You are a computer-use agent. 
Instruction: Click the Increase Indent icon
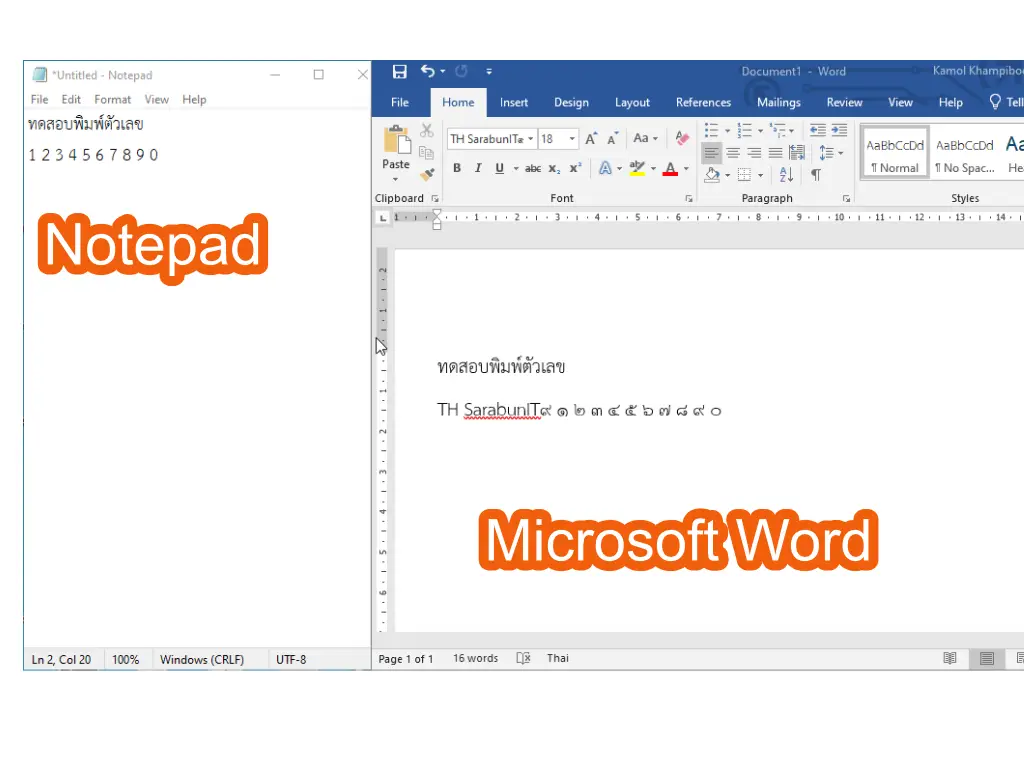(839, 131)
